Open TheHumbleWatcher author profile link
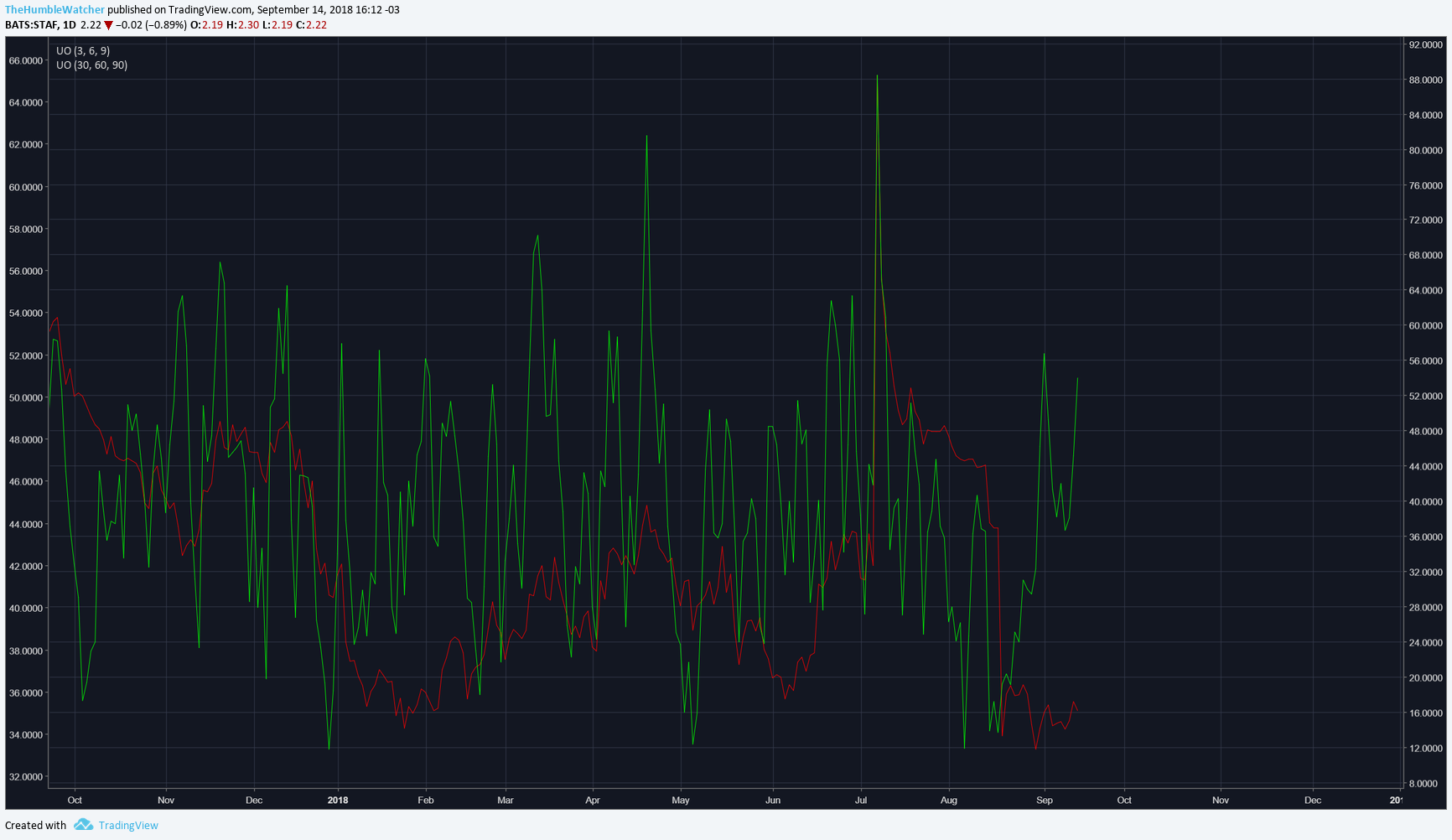1452x840 pixels. coord(54,9)
